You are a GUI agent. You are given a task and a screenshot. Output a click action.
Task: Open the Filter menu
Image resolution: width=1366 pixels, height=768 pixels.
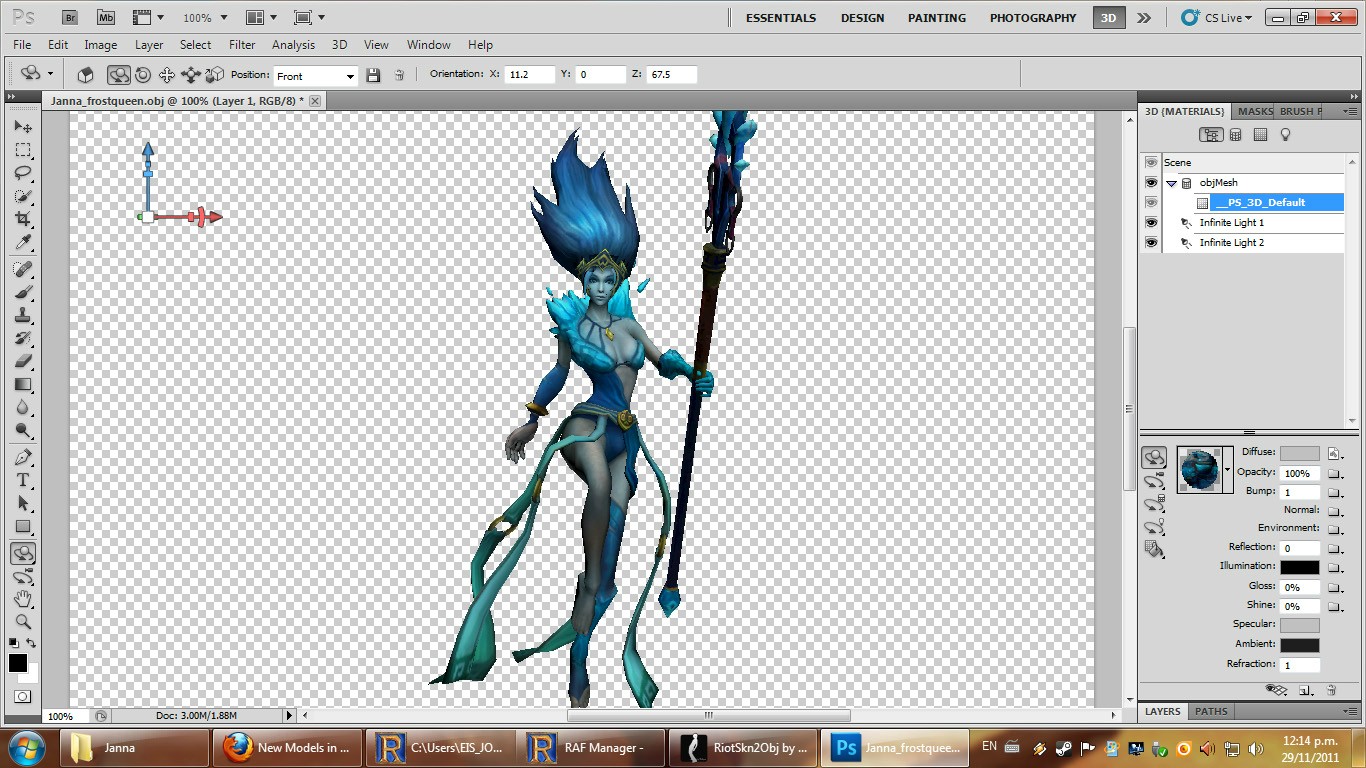(242, 45)
